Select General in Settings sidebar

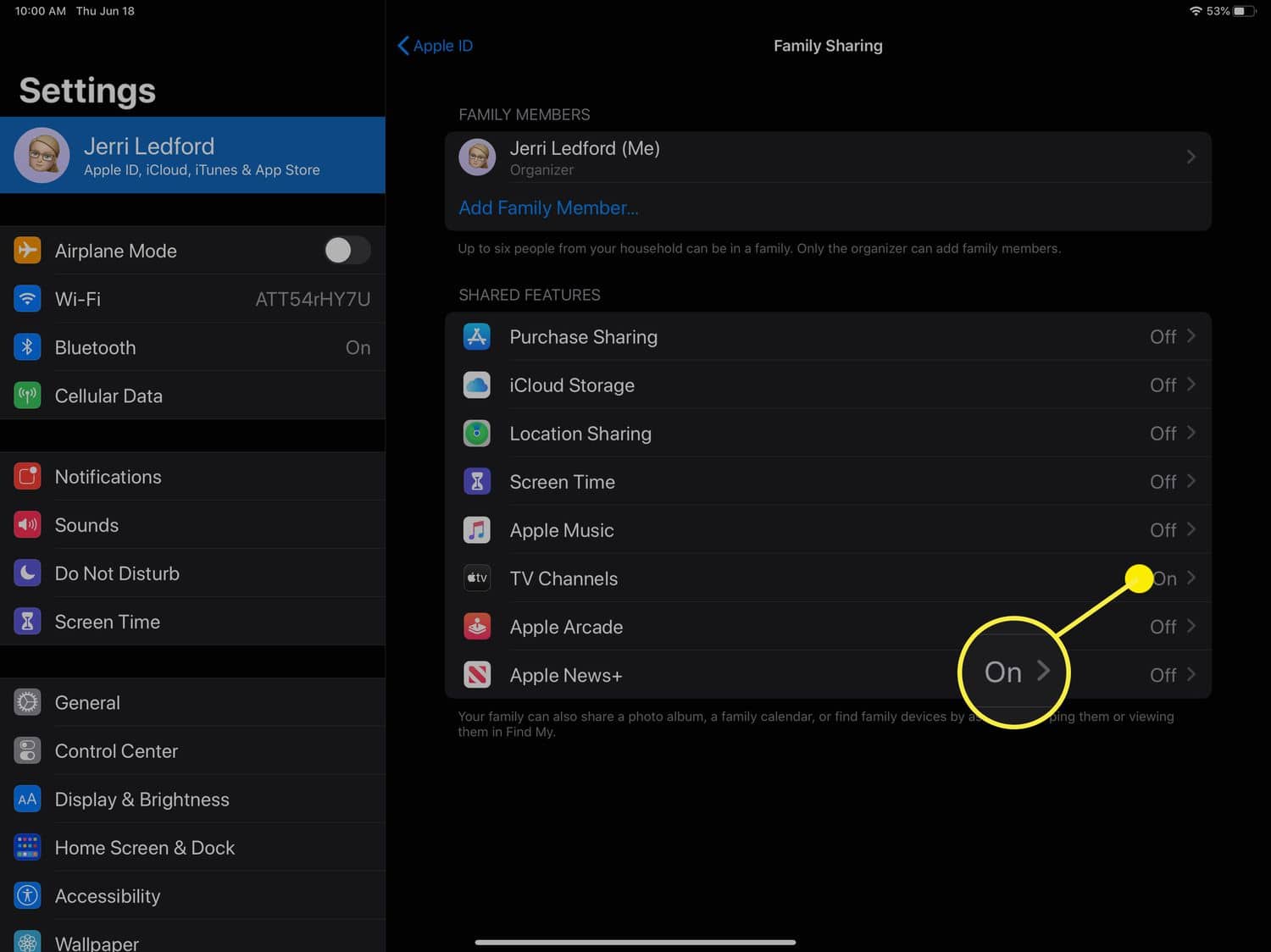coord(192,703)
